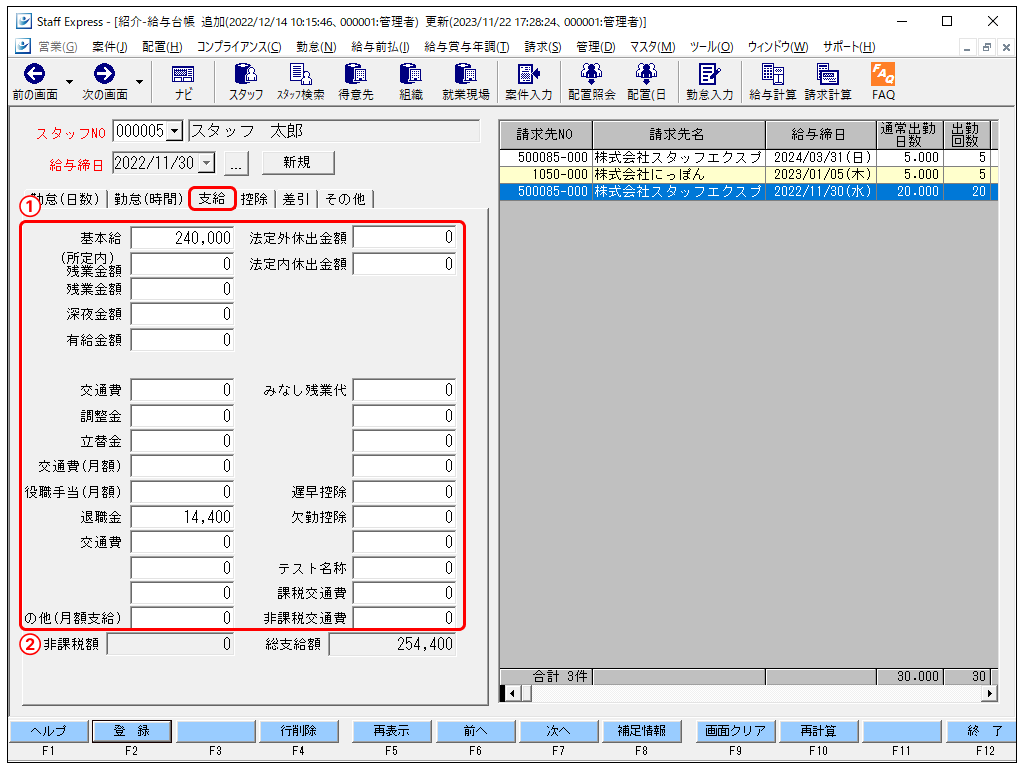1024x768 pixels.
Task: Switch to the 控除 tab
Action: 254,199
